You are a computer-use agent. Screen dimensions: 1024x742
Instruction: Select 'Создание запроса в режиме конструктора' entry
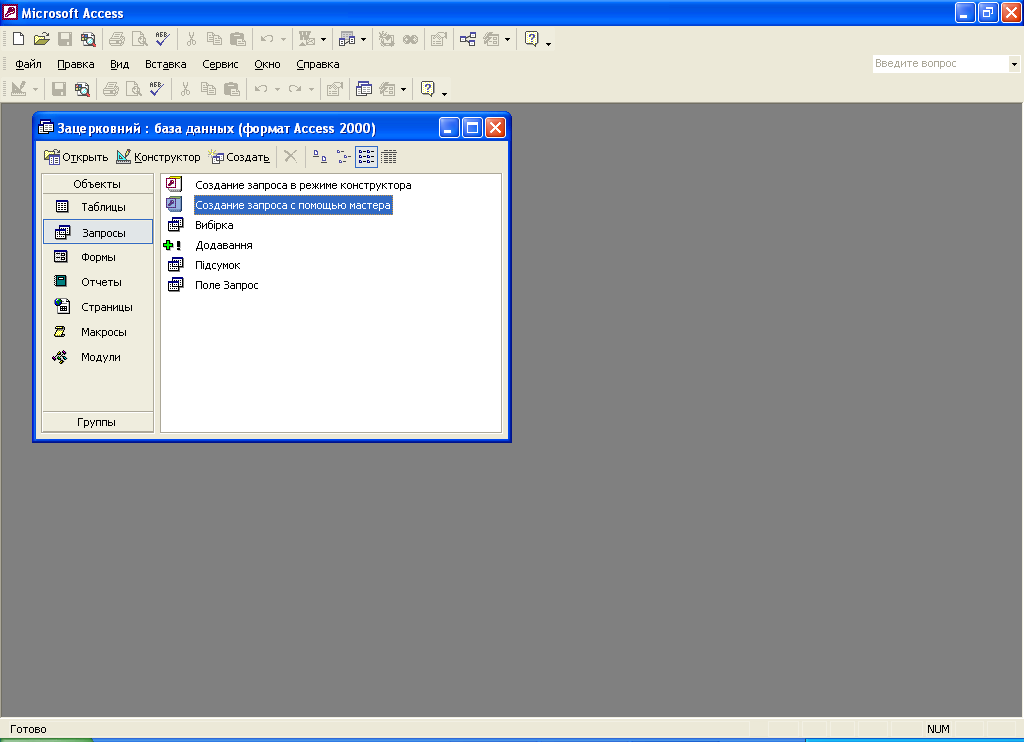303,185
